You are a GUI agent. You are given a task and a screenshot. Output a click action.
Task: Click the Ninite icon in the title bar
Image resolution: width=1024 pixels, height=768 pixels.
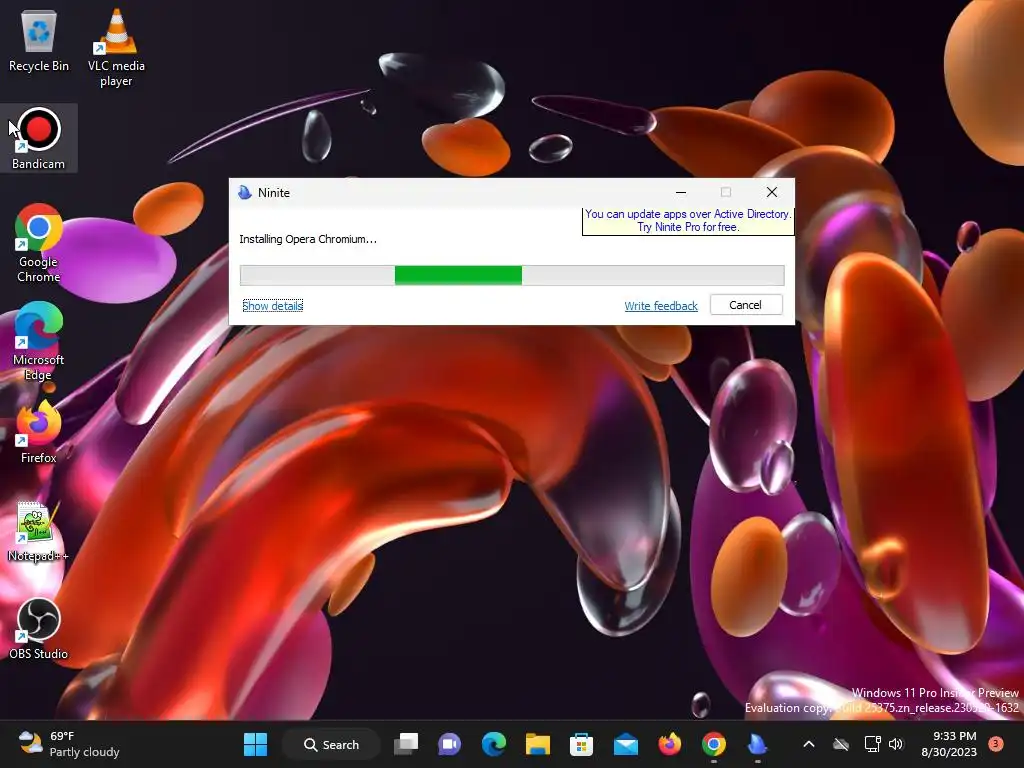point(245,193)
